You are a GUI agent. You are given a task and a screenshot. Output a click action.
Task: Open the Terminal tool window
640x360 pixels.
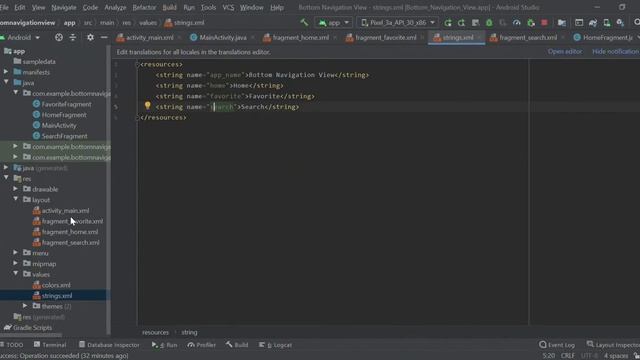[x=50, y=345]
